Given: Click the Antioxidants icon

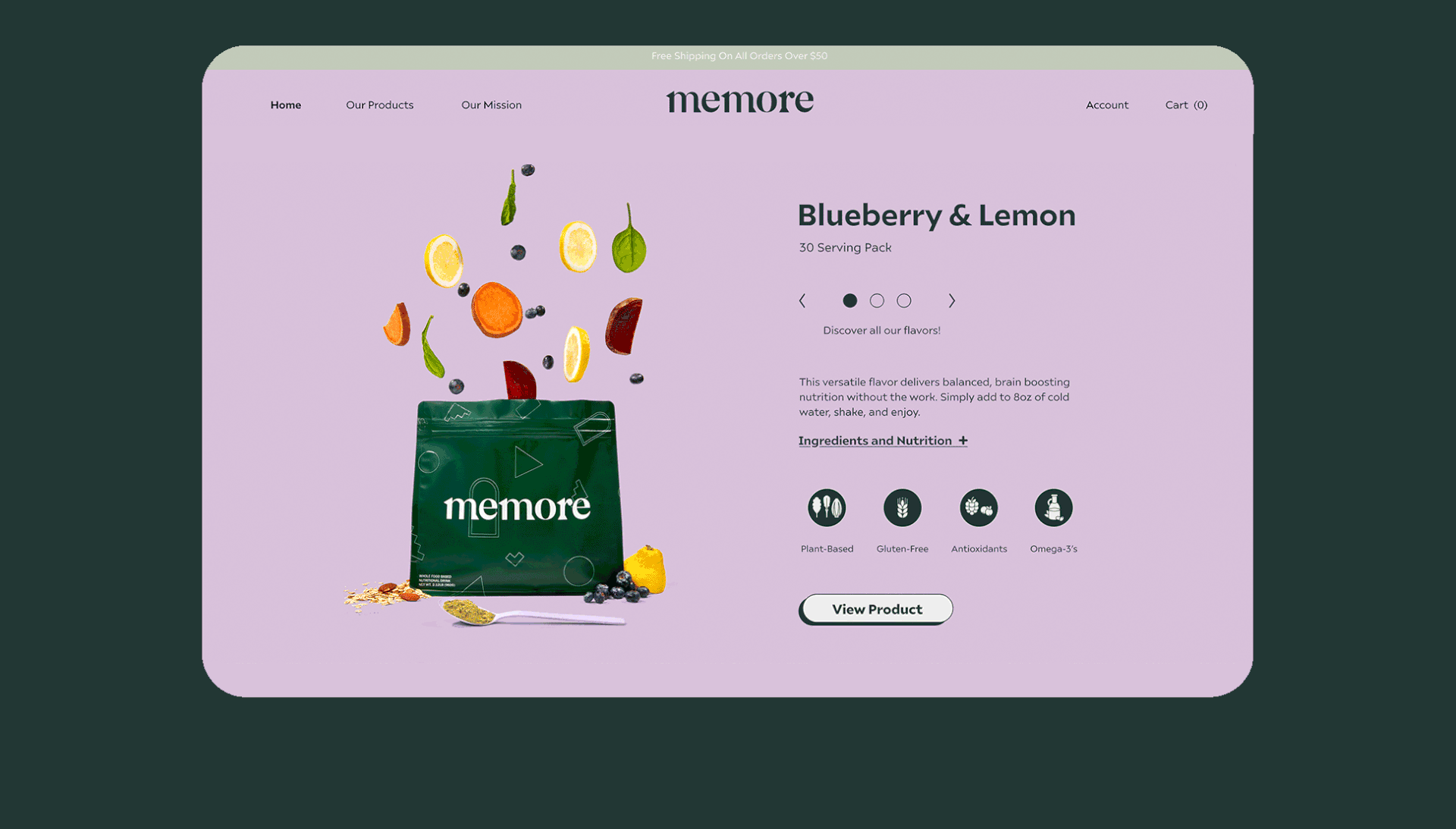Looking at the screenshot, I should (978, 507).
